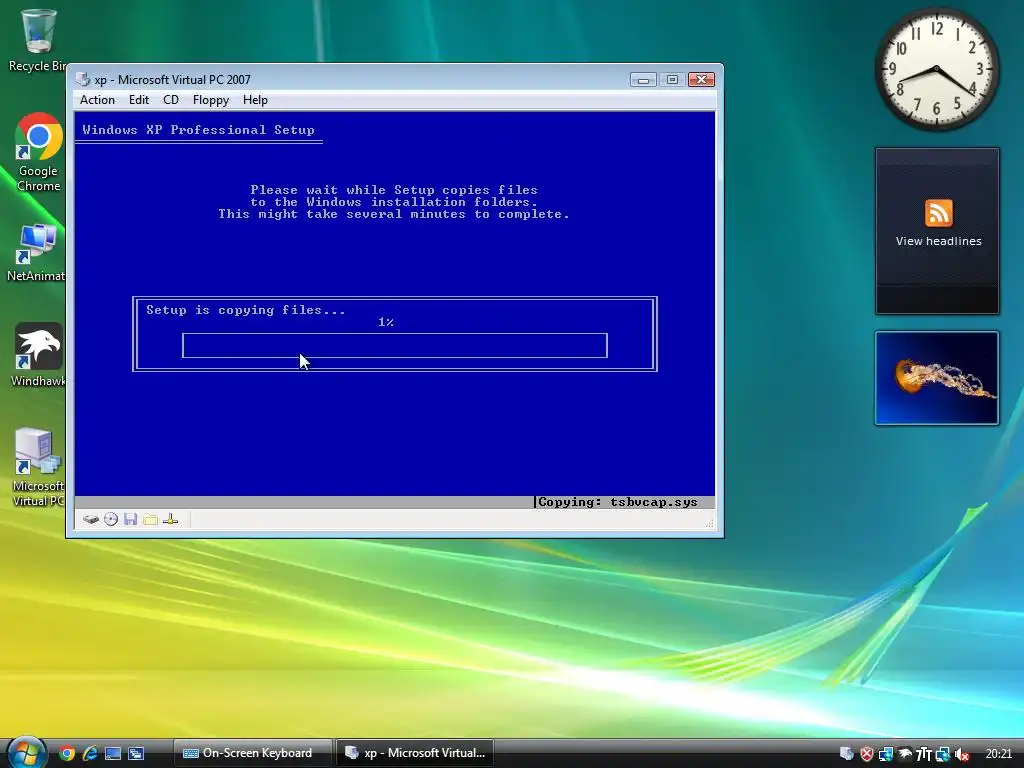Click the red security shield tray icon

coord(867,754)
